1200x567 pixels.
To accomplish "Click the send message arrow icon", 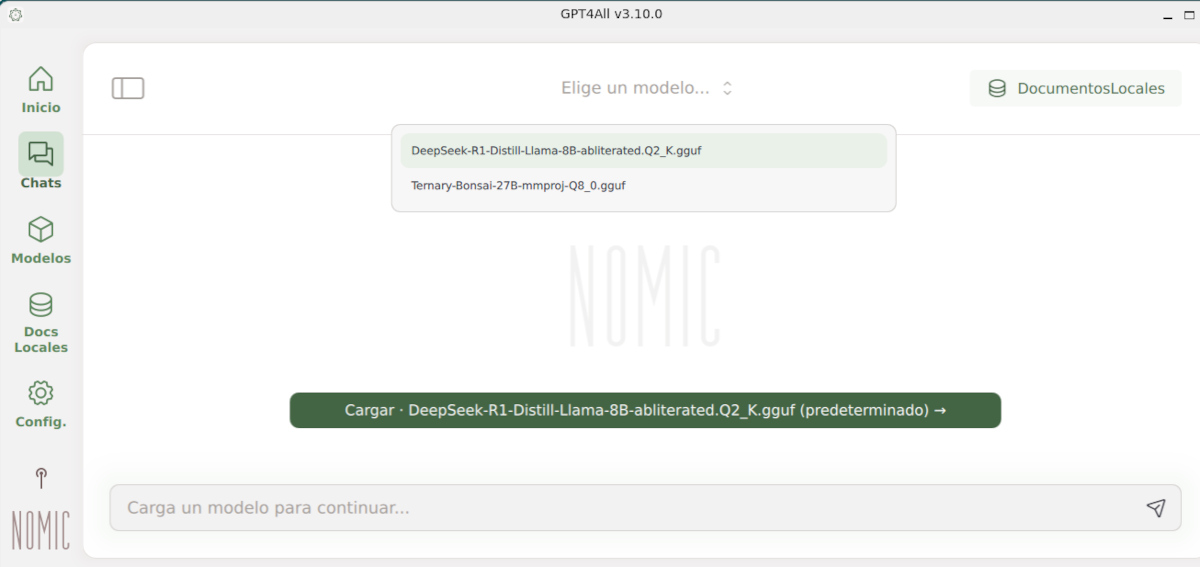I will coord(1156,508).
